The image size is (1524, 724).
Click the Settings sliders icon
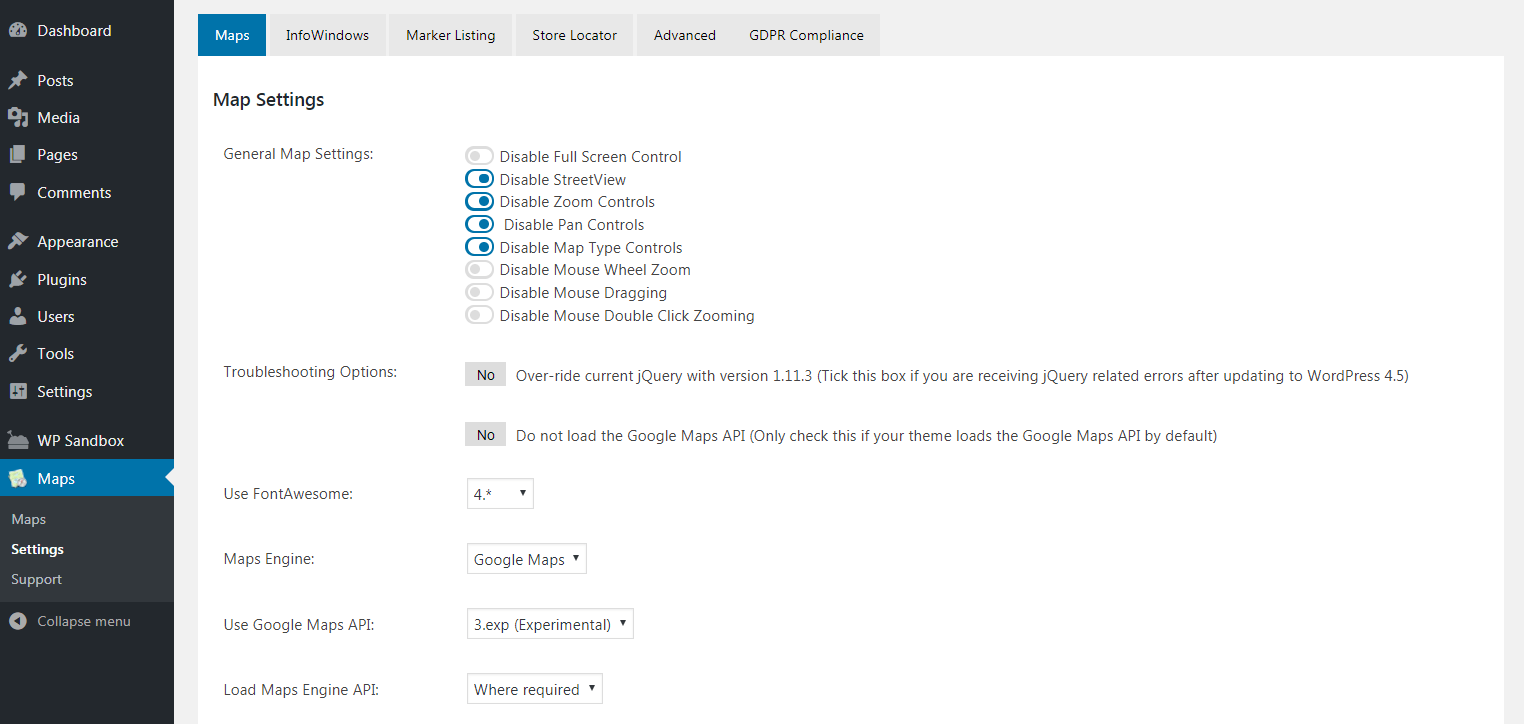tap(18, 391)
